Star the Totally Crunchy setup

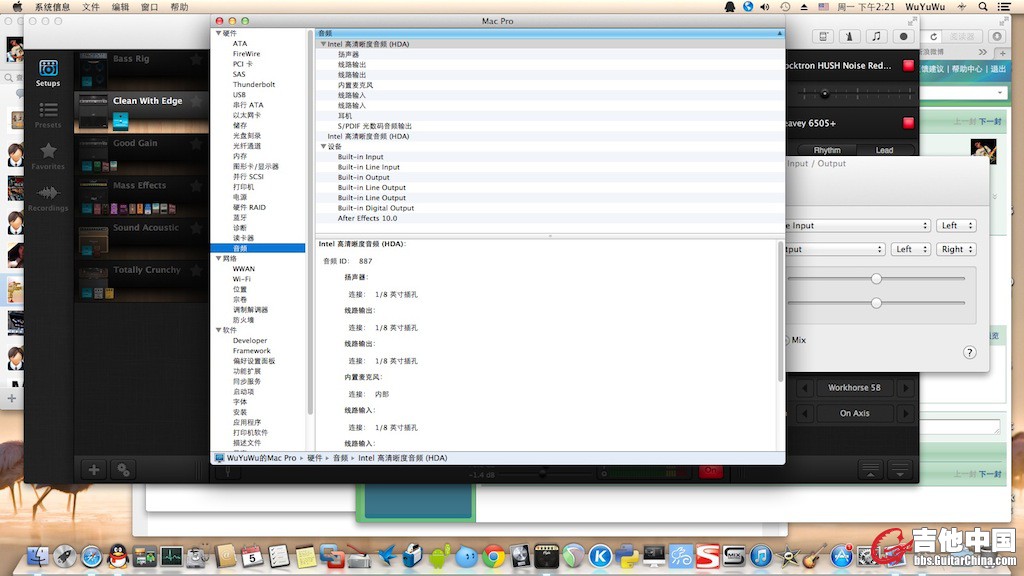[x=195, y=270]
